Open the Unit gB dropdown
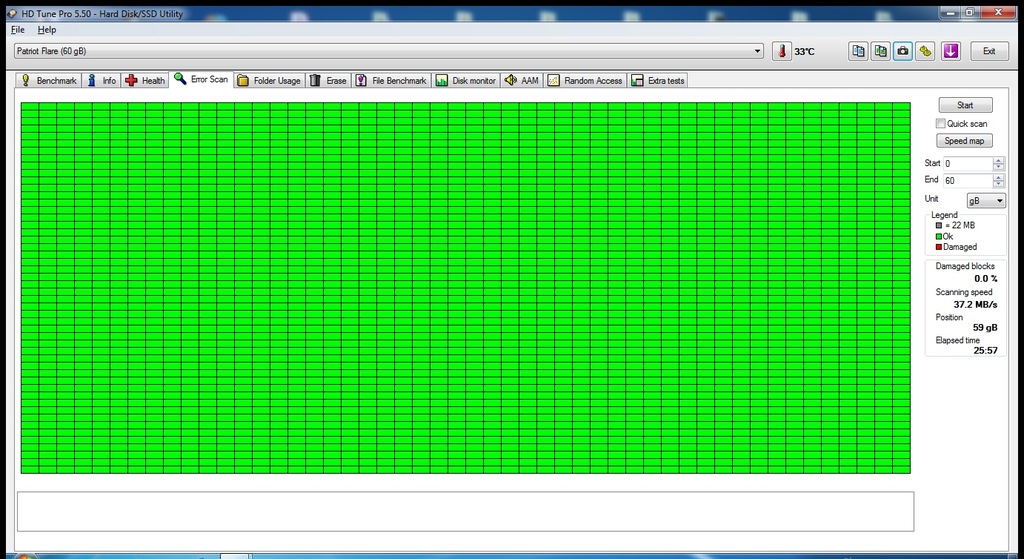Viewport: 1024px width, 559px height. pyautogui.click(x=985, y=200)
